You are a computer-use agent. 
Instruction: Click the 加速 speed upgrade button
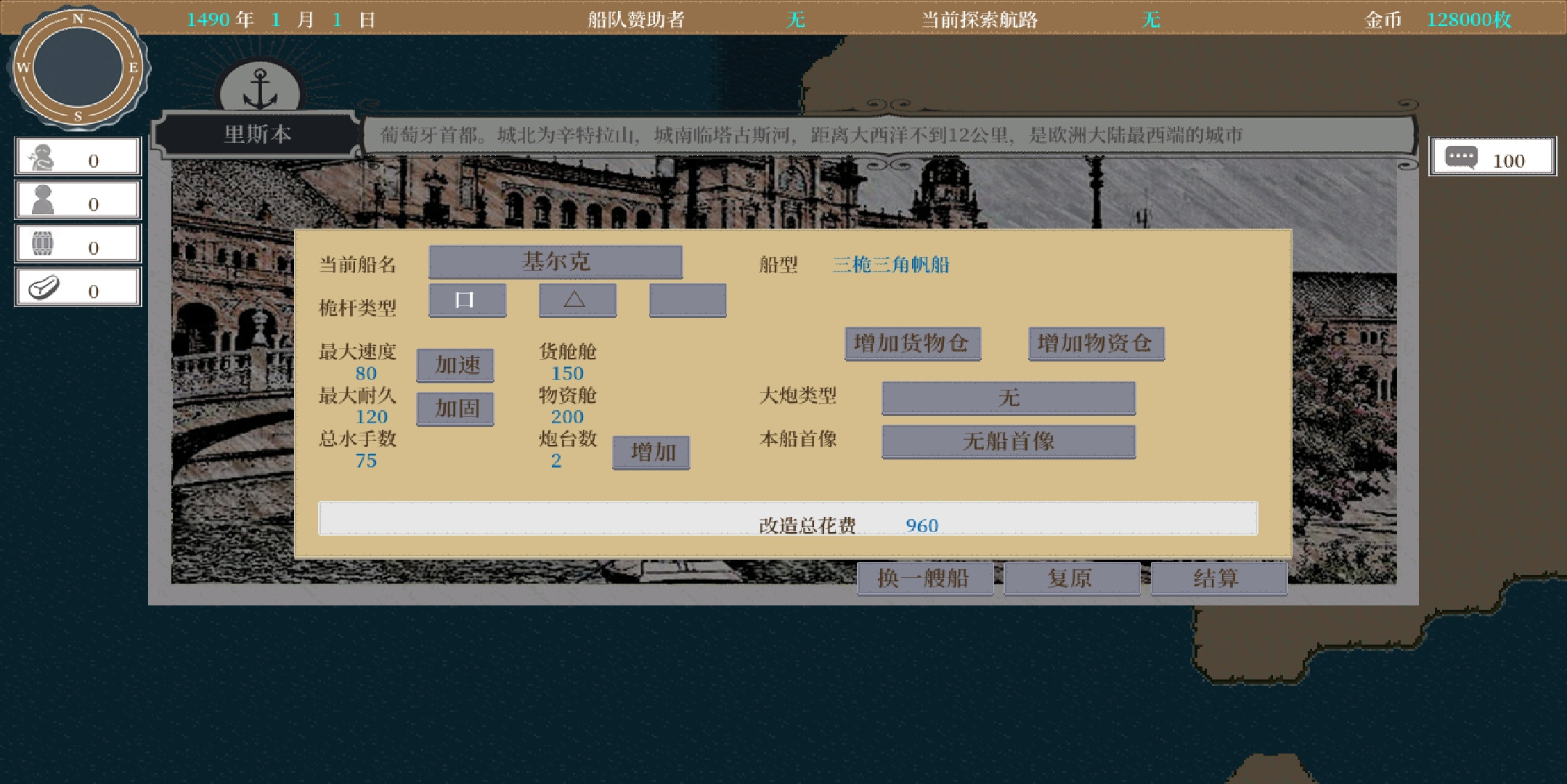tap(455, 365)
